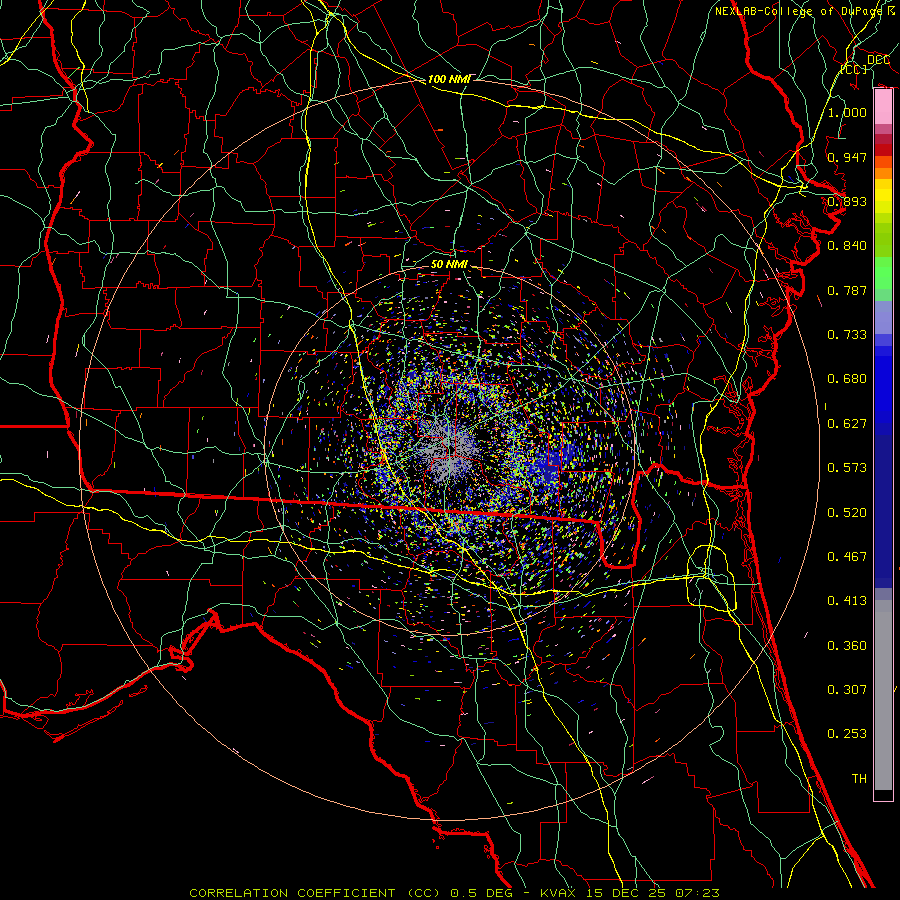Click the 0.947 legend value
This screenshot has height=900, width=900.
coord(847,157)
